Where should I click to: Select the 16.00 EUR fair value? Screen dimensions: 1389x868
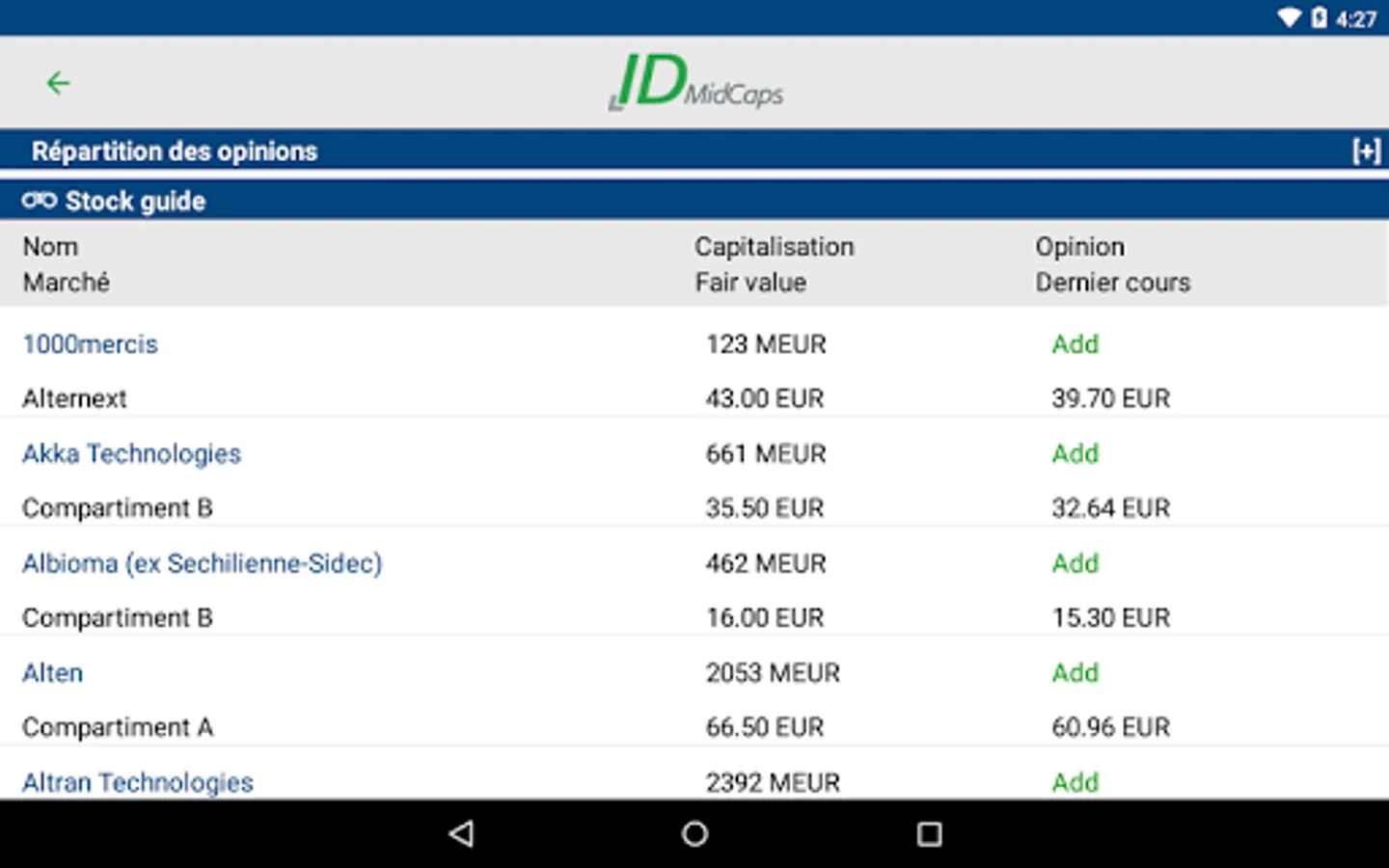[765, 618]
